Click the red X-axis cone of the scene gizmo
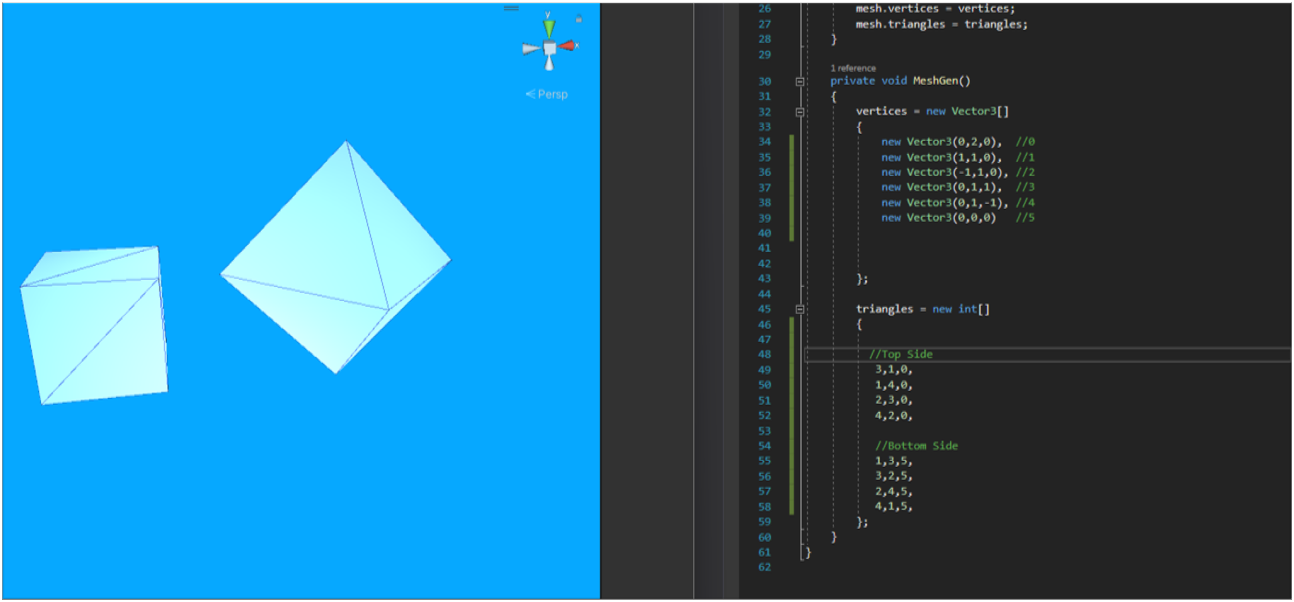 point(568,45)
